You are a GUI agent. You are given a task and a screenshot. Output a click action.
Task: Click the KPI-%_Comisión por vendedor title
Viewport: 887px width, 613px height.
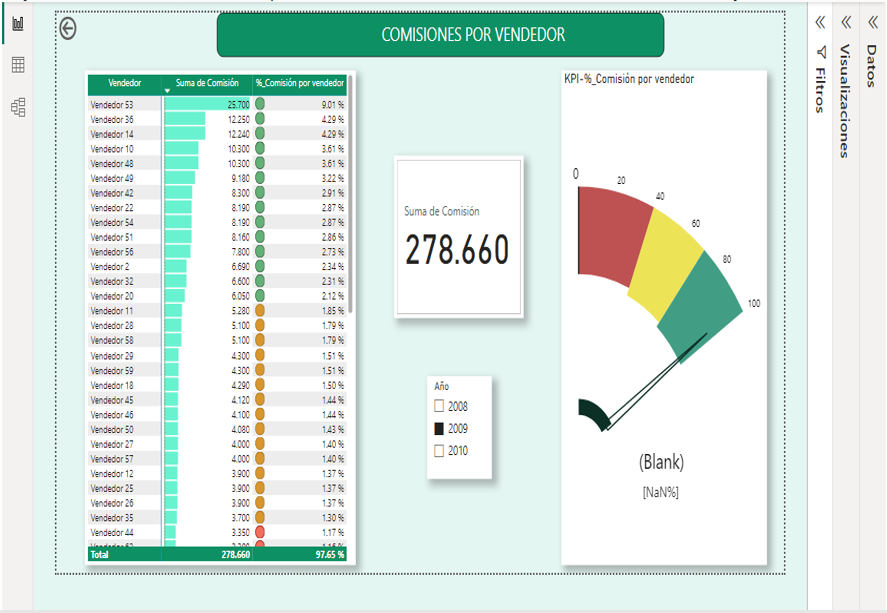[x=629, y=79]
